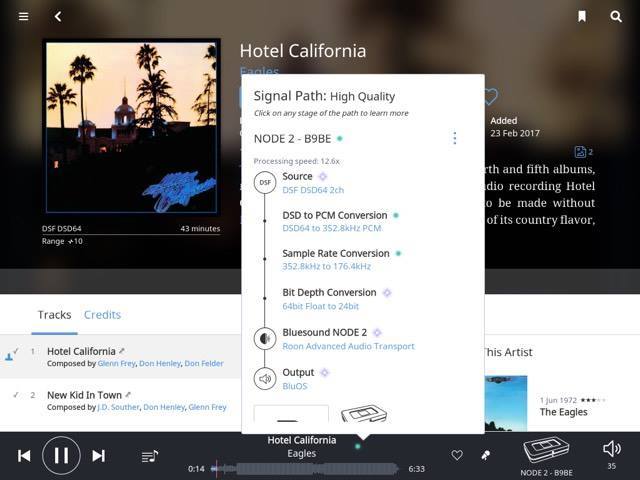640x480 pixels.
Task: Click Range 10 dynamic range label
Action: tap(62, 241)
